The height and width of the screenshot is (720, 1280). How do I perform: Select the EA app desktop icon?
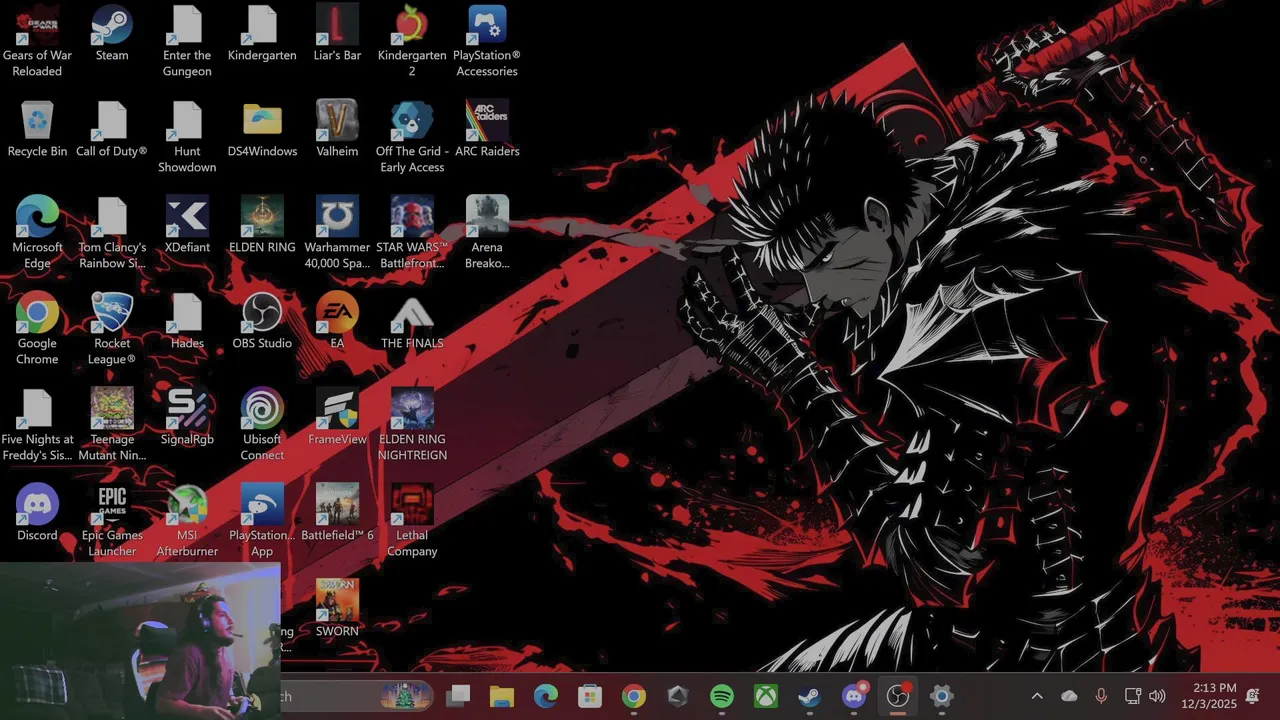(x=337, y=322)
